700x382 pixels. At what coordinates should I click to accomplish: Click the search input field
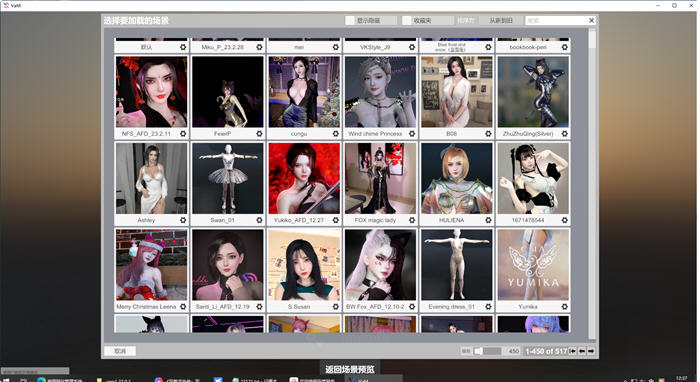click(x=556, y=21)
